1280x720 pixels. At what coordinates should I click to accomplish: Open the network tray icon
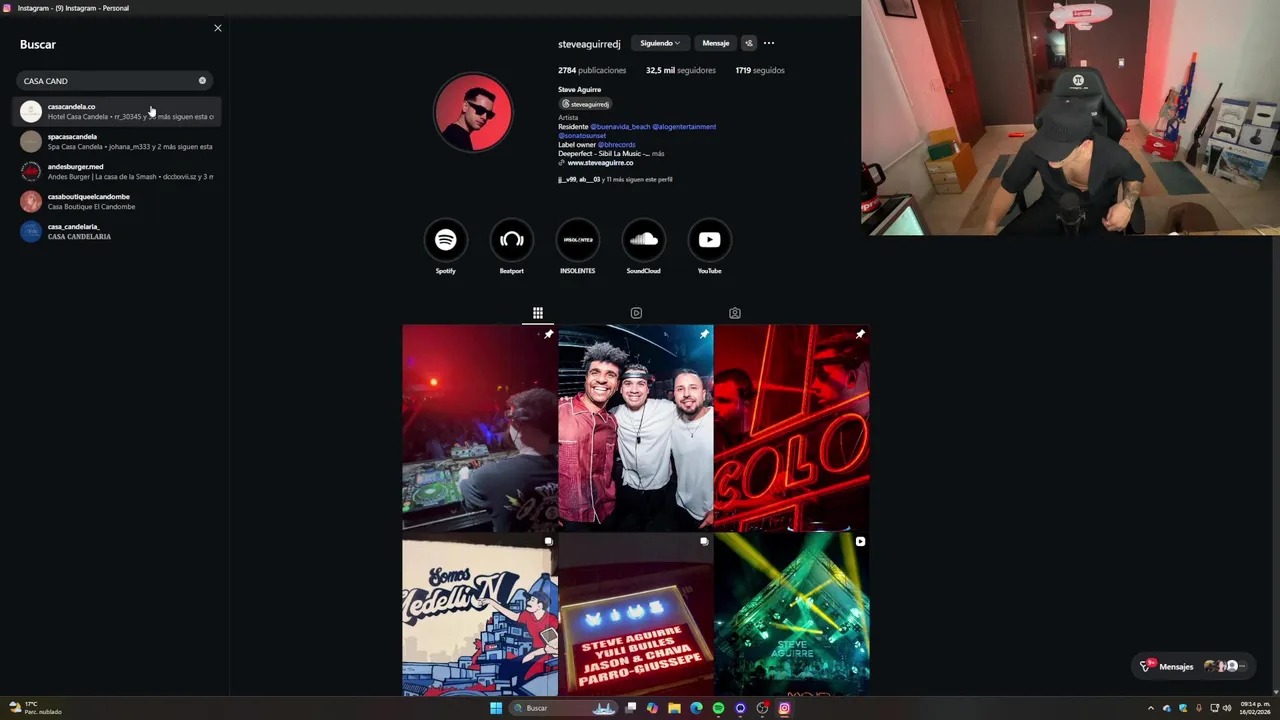click(1214, 708)
